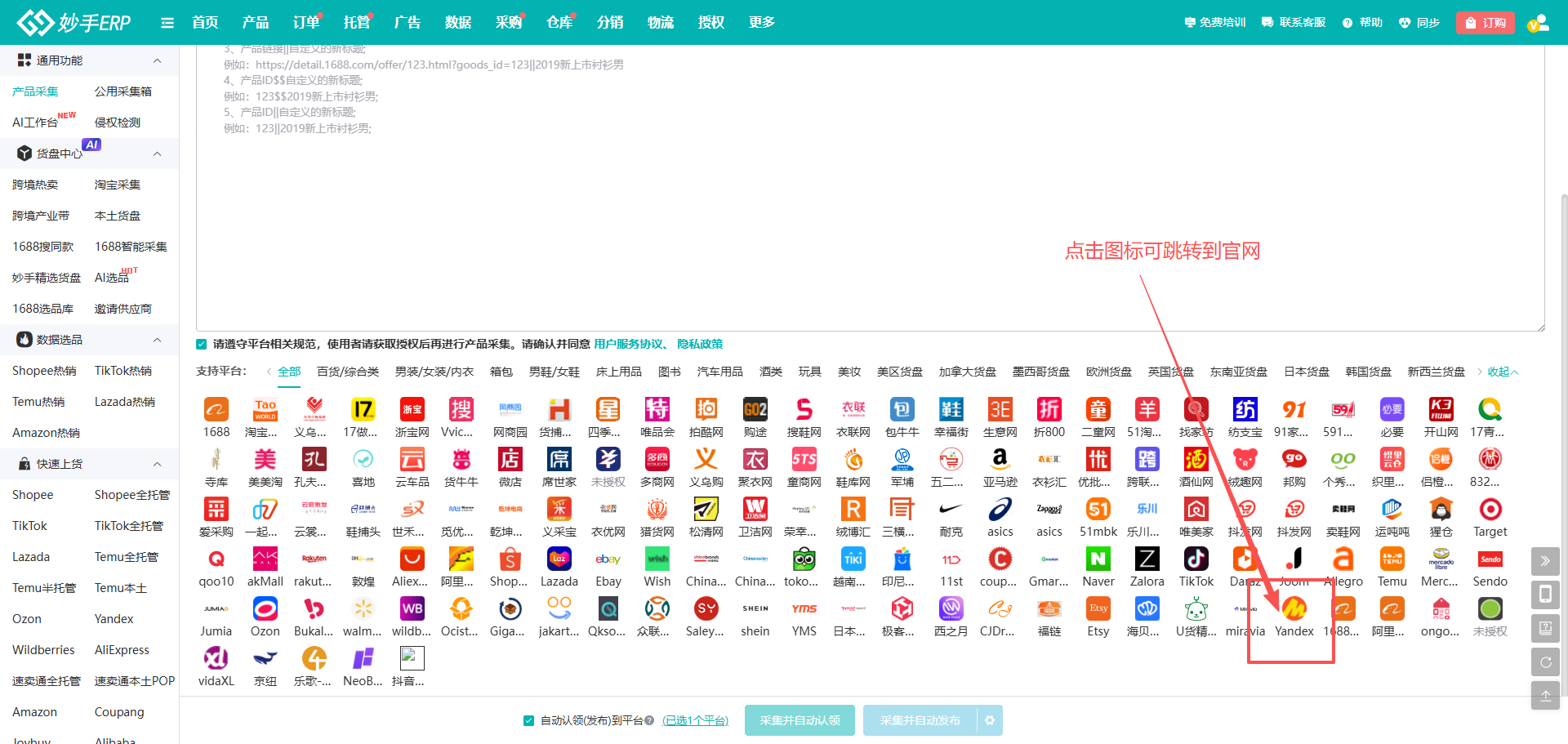Click the right arrow of category tabs
1568x744 pixels.
pos(1480,372)
